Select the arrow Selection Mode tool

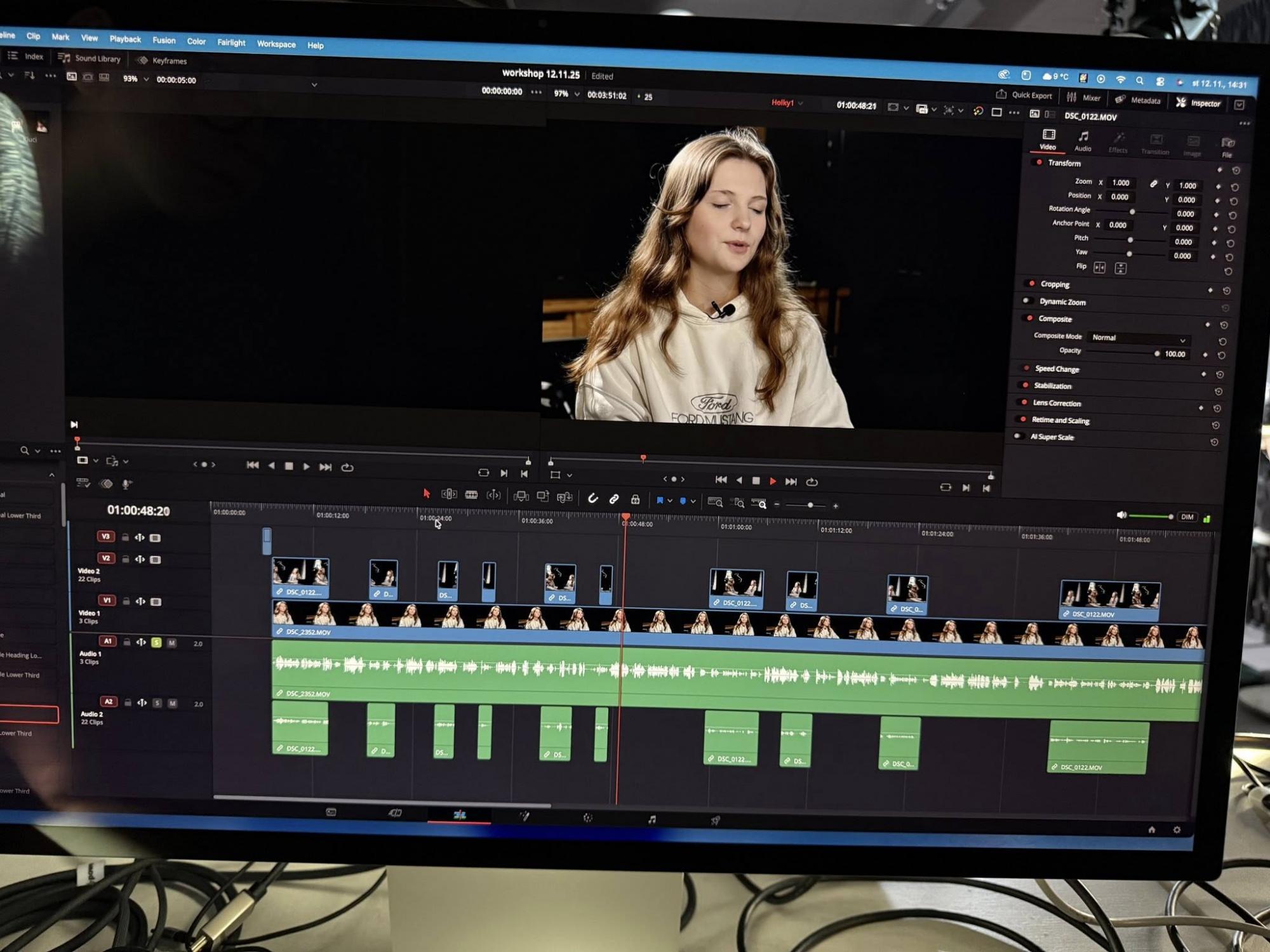coord(427,493)
